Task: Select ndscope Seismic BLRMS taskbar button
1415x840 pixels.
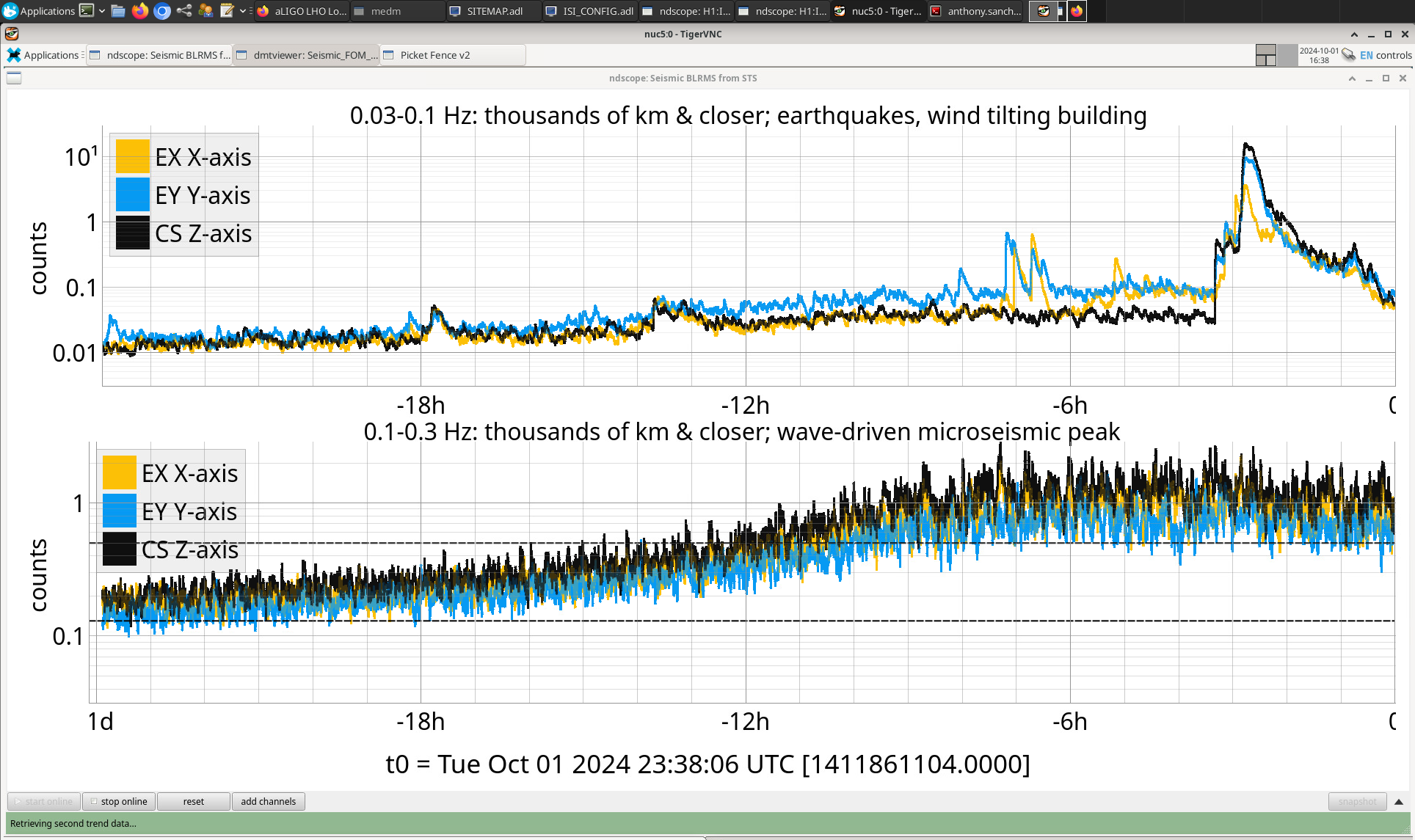Action: (159, 55)
